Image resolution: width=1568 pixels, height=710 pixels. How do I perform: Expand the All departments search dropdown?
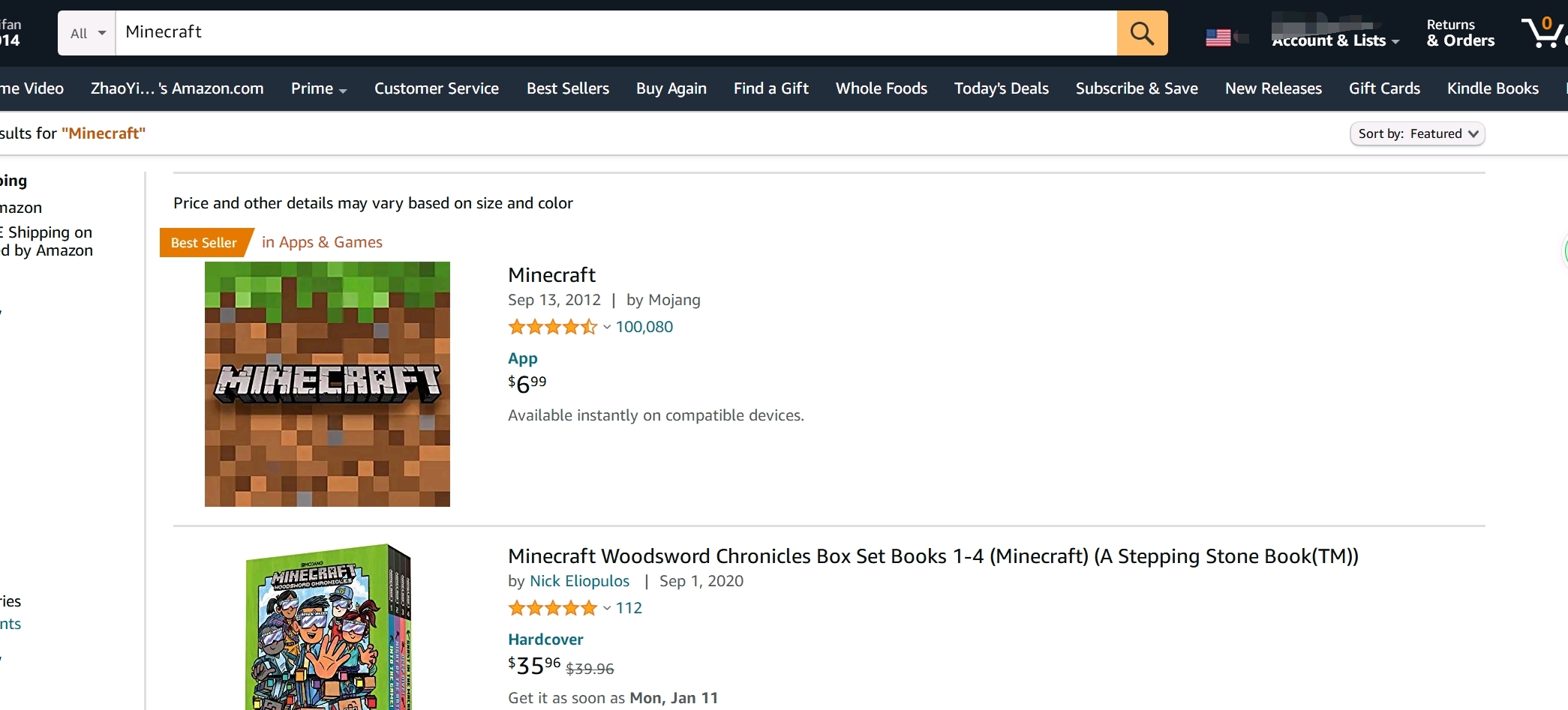tap(87, 33)
